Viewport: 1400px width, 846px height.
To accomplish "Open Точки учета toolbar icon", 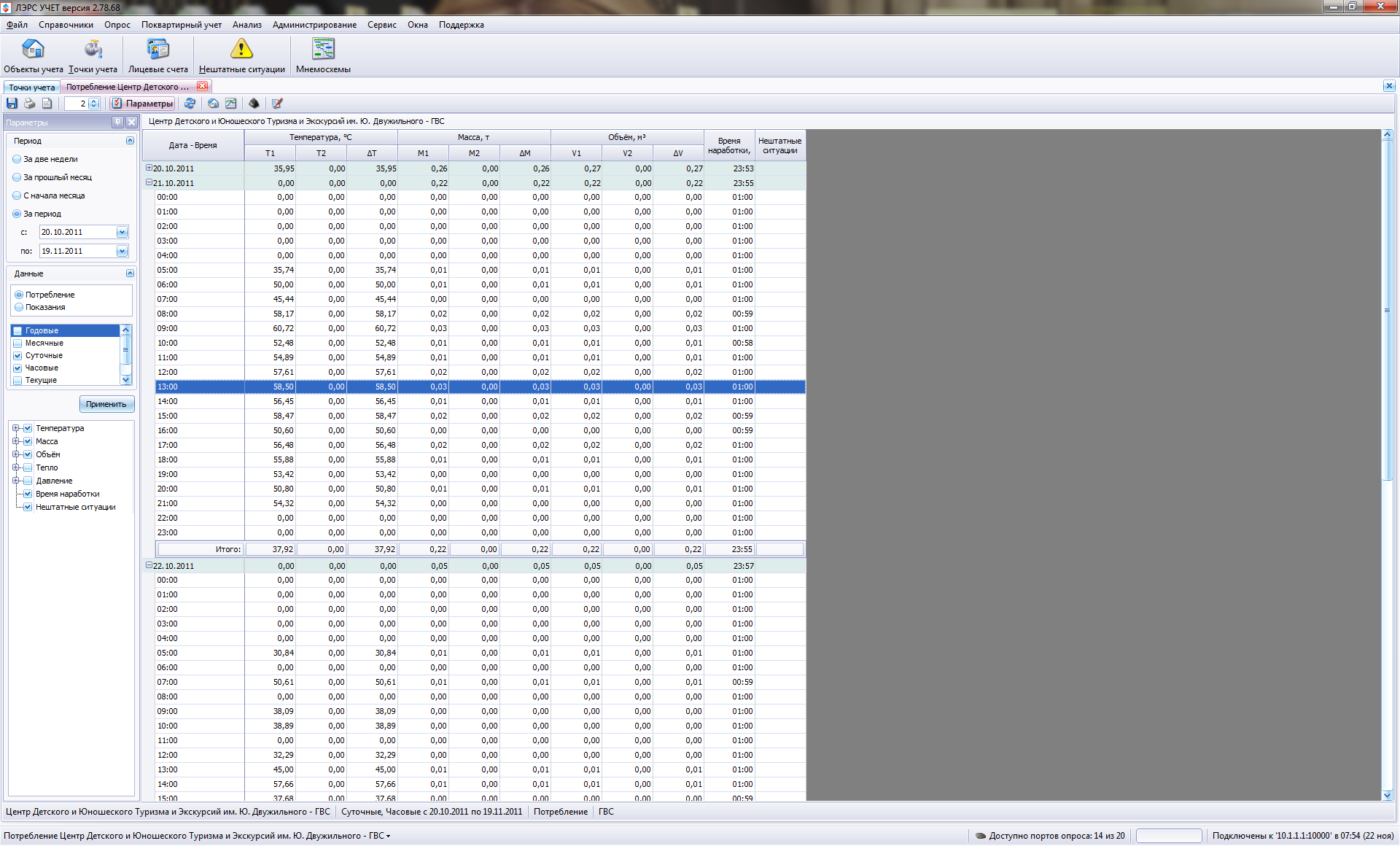I will coord(93,56).
